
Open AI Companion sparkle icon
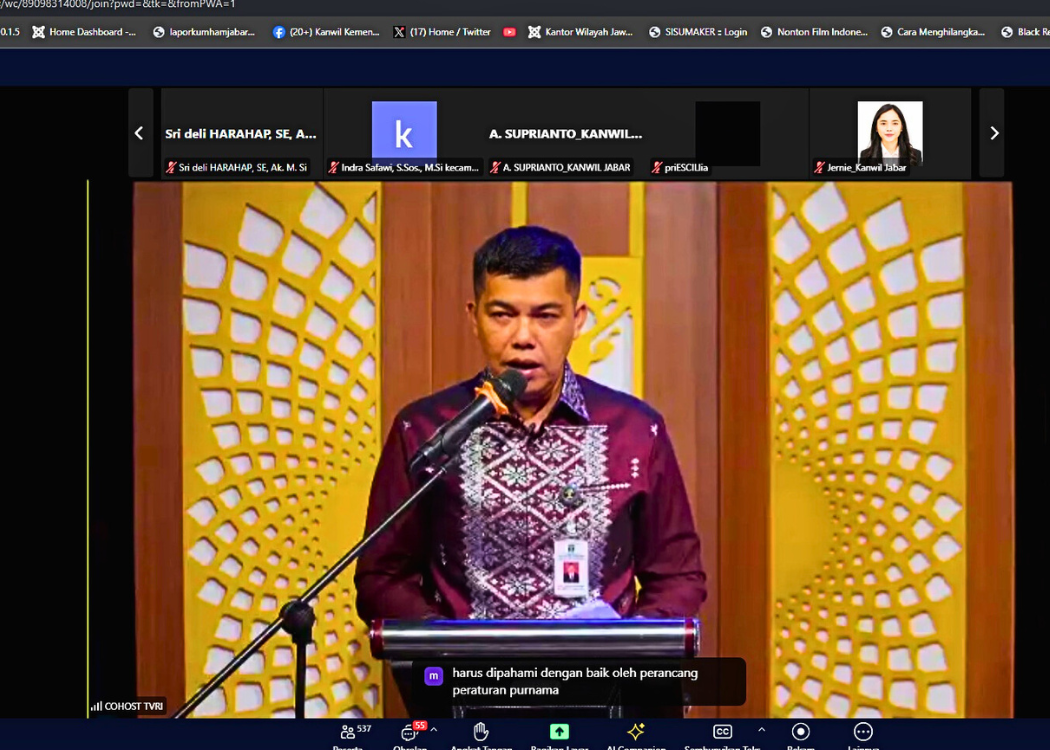(x=635, y=733)
